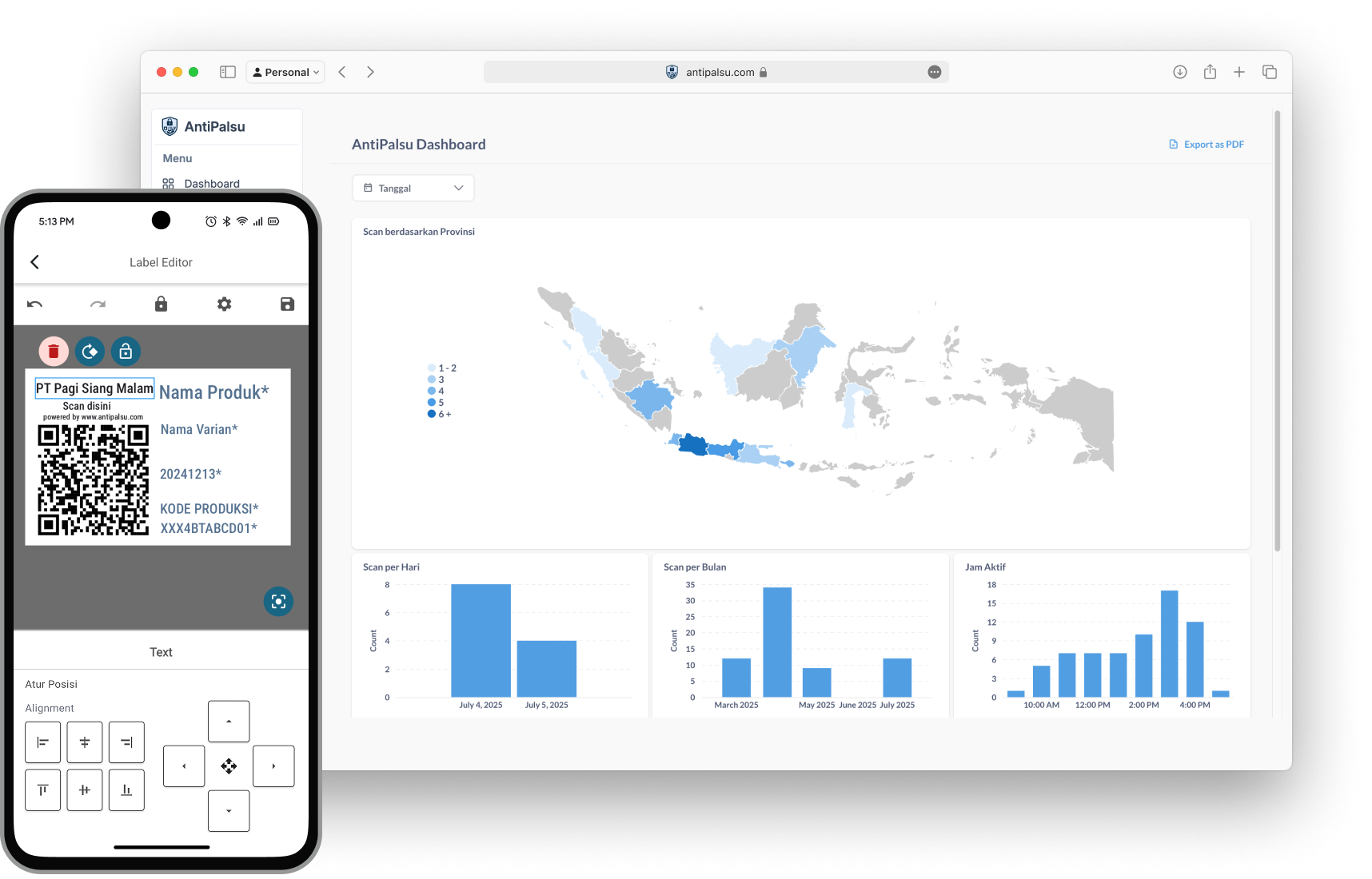Select the PT Pagi Siang Malam text

tap(94, 388)
